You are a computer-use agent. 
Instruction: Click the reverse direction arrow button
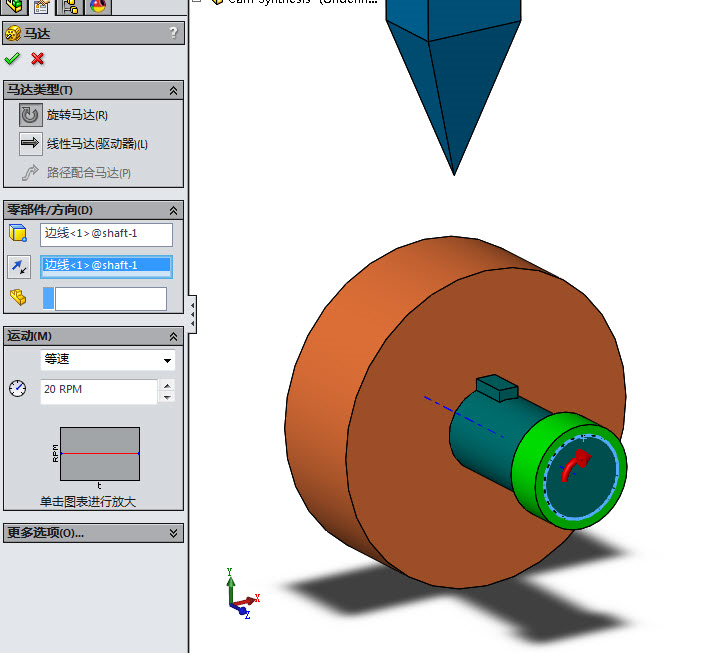pos(19,266)
